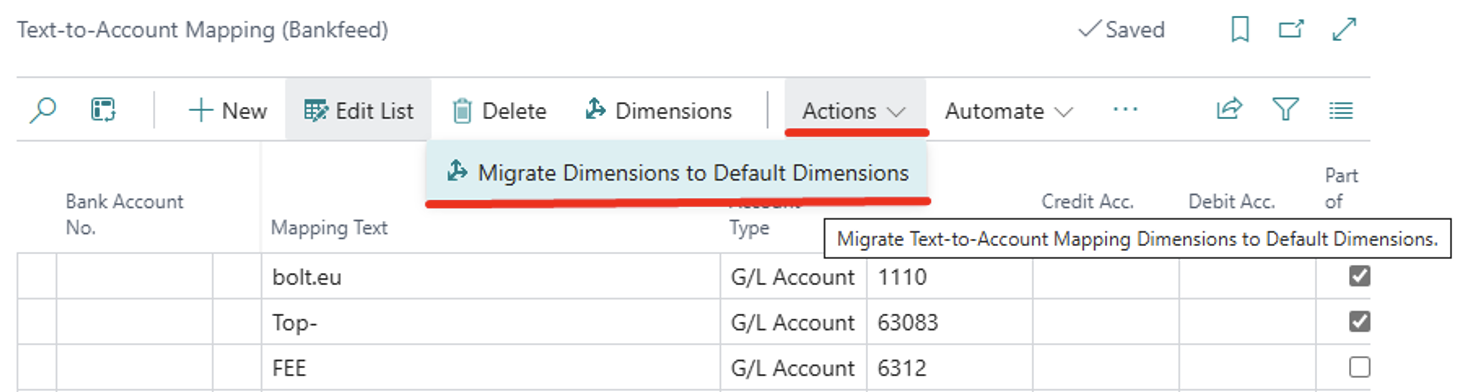Image resolution: width=1467 pixels, height=392 pixels.
Task: Check the FEE row checkbox
Action: pyautogui.click(x=1359, y=366)
